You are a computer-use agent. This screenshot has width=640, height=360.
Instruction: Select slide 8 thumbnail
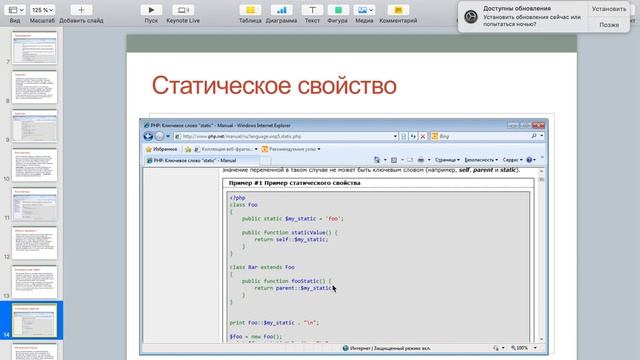34,87
